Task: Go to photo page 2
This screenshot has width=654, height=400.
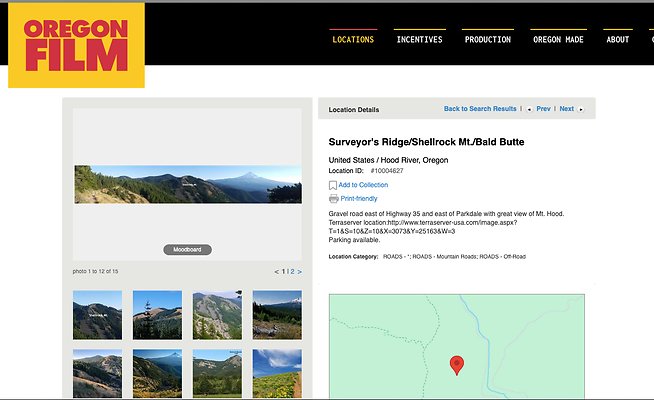Action: pos(292,271)
